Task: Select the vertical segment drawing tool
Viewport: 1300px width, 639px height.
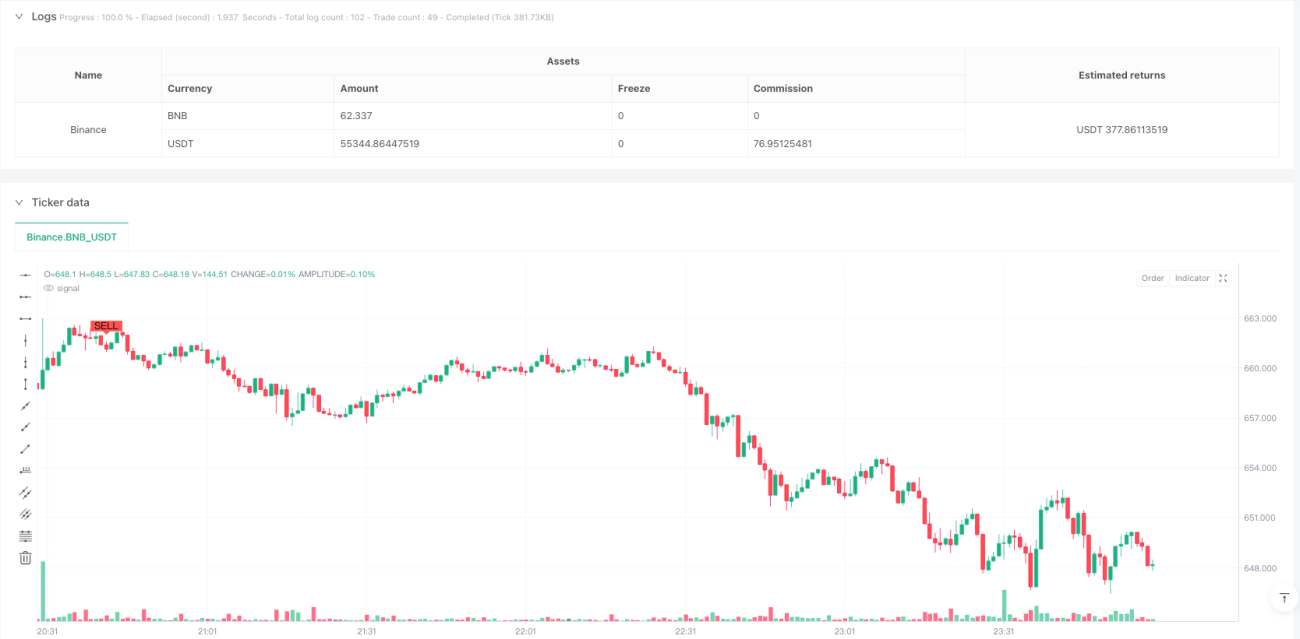Action: (x=26, y=384)
